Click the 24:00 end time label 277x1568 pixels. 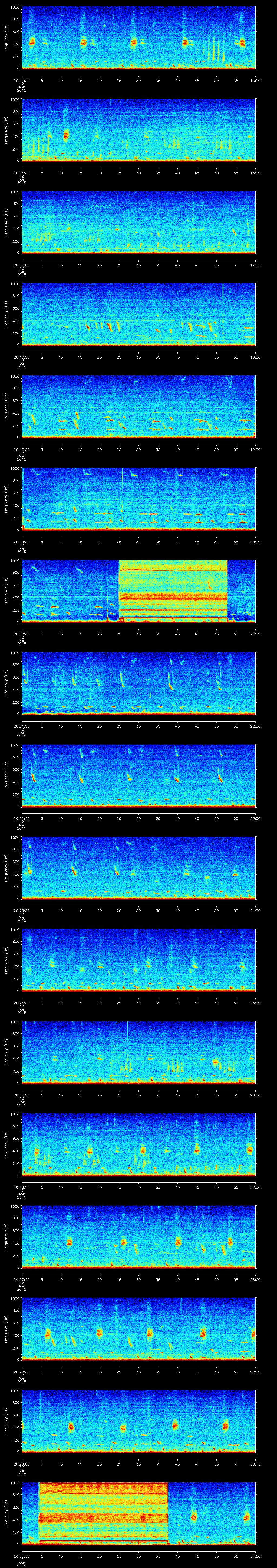pos(256,910)
